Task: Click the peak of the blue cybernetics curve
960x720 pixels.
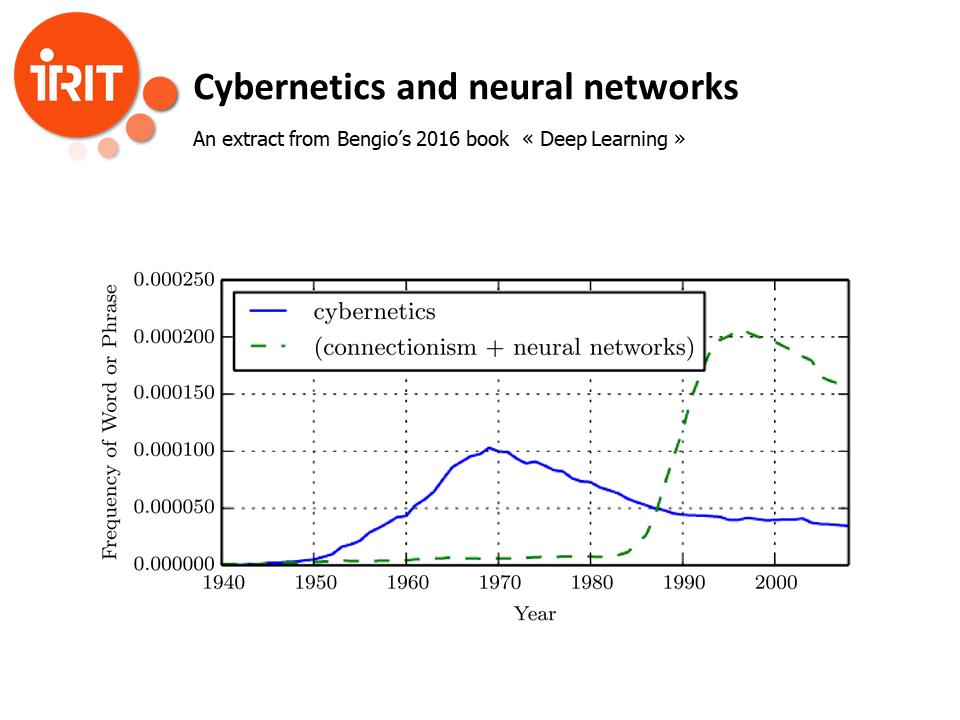Action: [489, 448]
